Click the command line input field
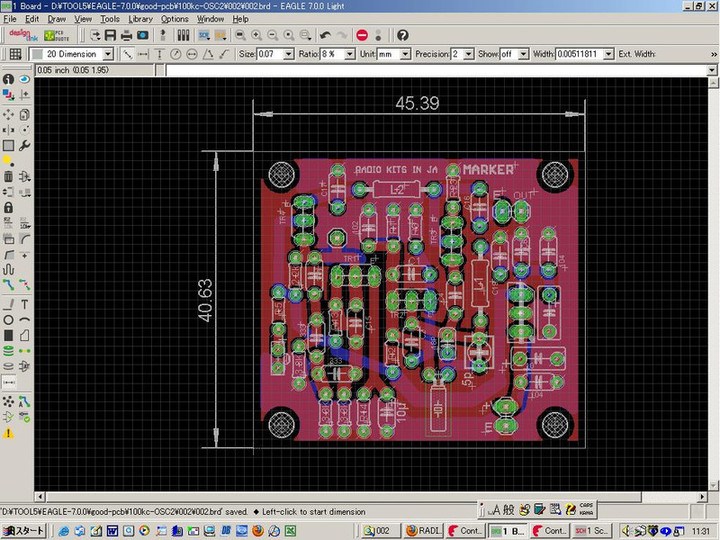Screen dimensions: 720x540 point(440,70)
